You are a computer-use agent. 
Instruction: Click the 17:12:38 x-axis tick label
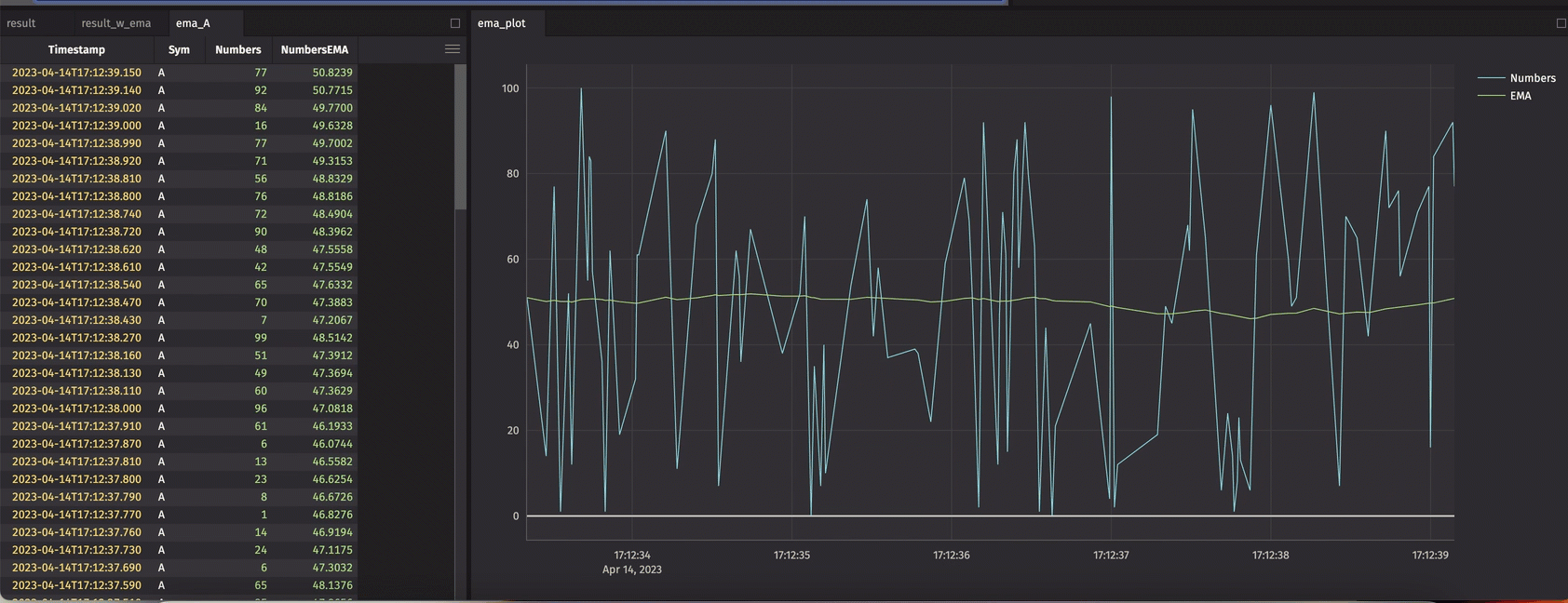1270,555
